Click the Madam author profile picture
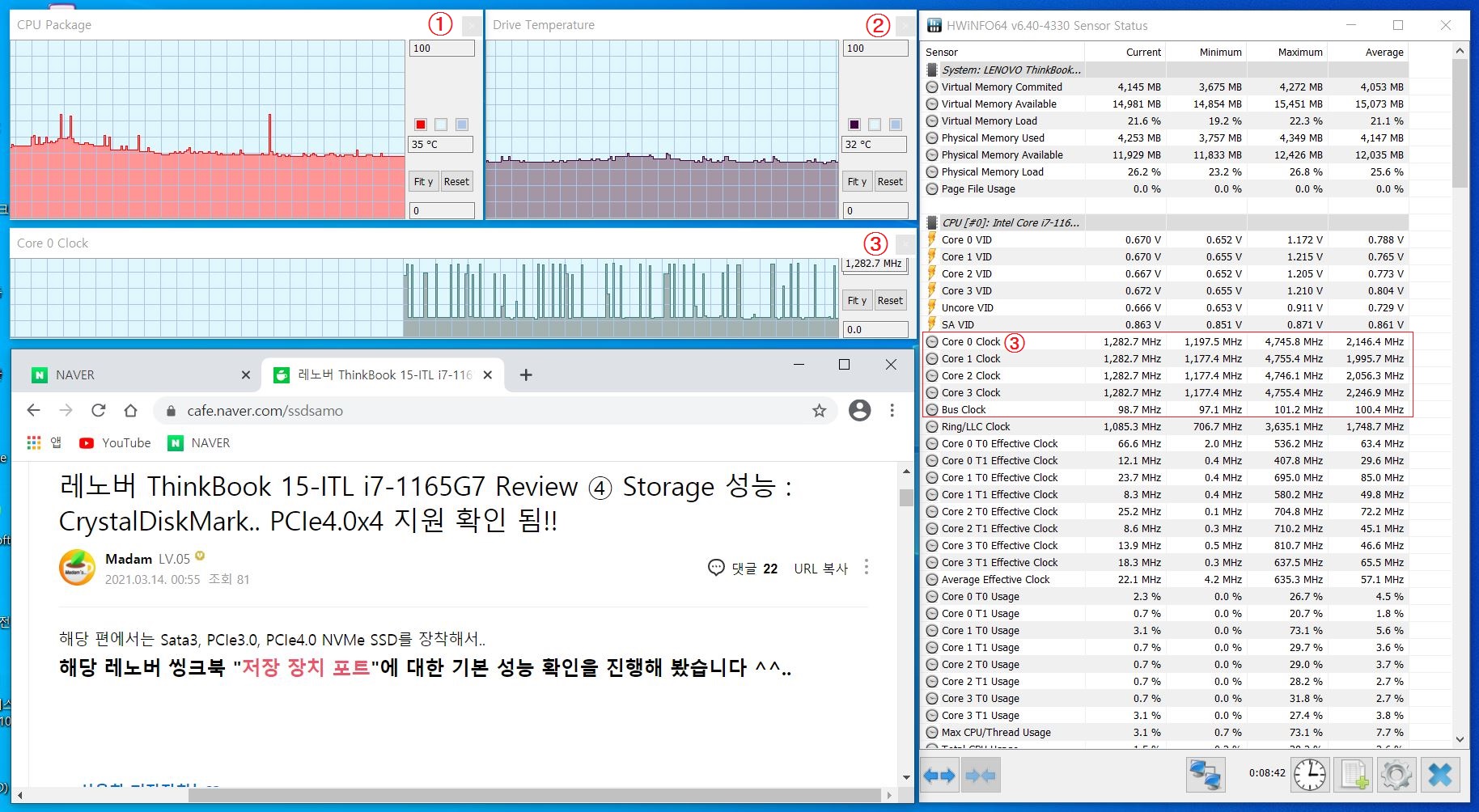 point(77,567)
